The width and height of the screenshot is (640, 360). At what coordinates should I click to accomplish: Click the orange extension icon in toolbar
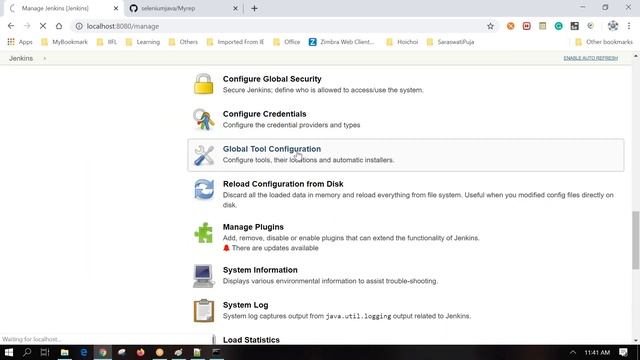pyautogui.click(x=510, y=26)
